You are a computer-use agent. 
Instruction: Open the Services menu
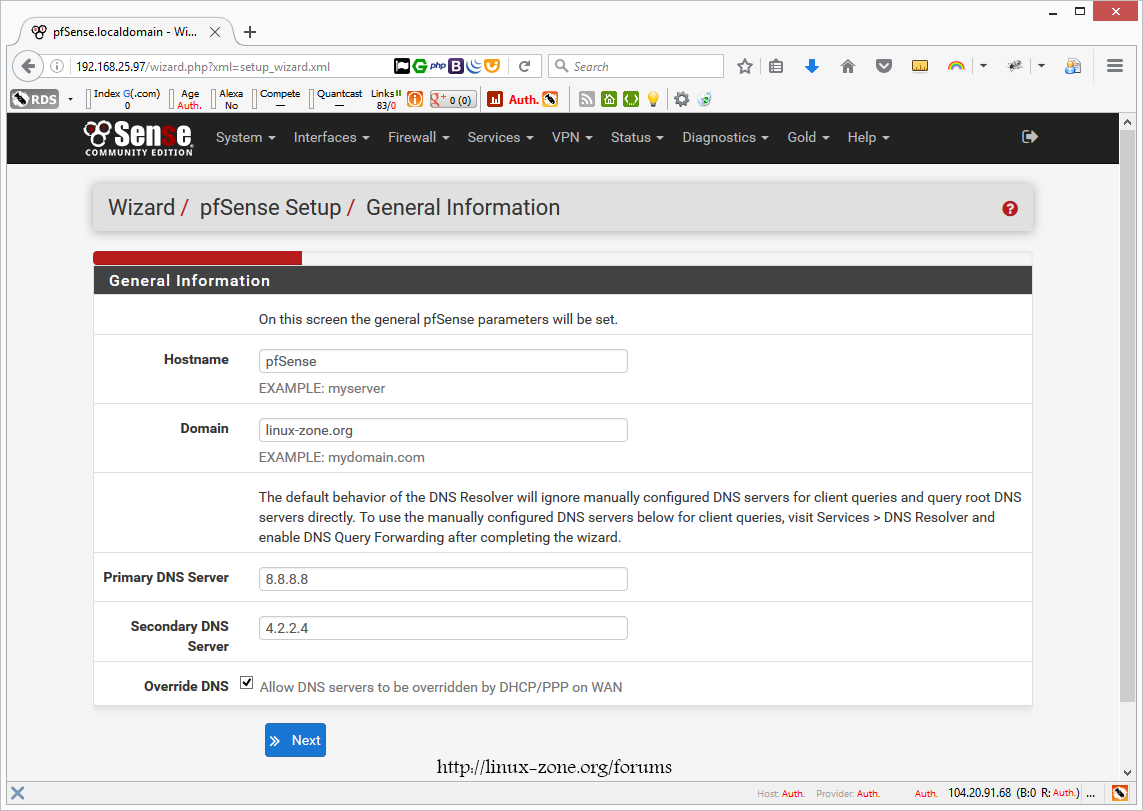tap(500, 138)
